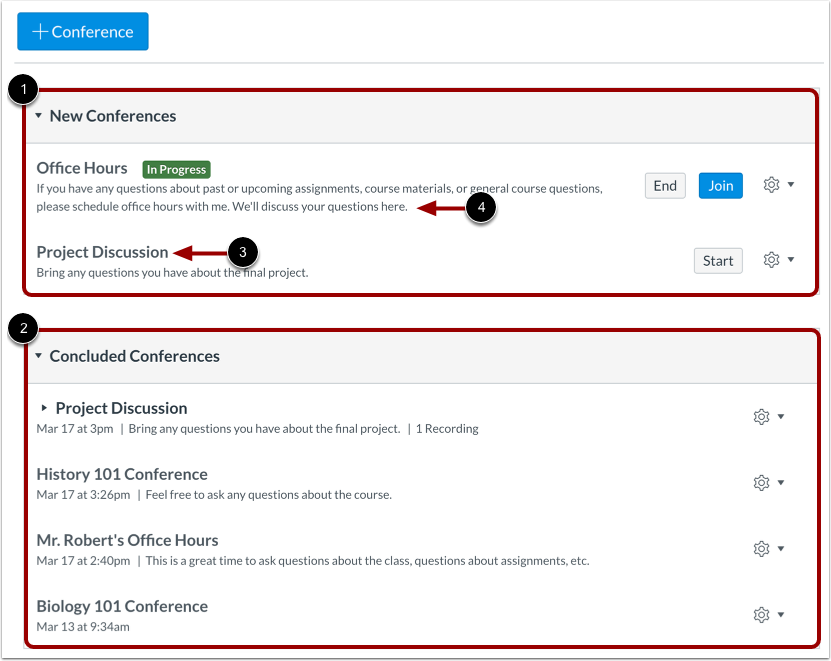
Task: Join the Office Hours conference
Action: [720, 185]
